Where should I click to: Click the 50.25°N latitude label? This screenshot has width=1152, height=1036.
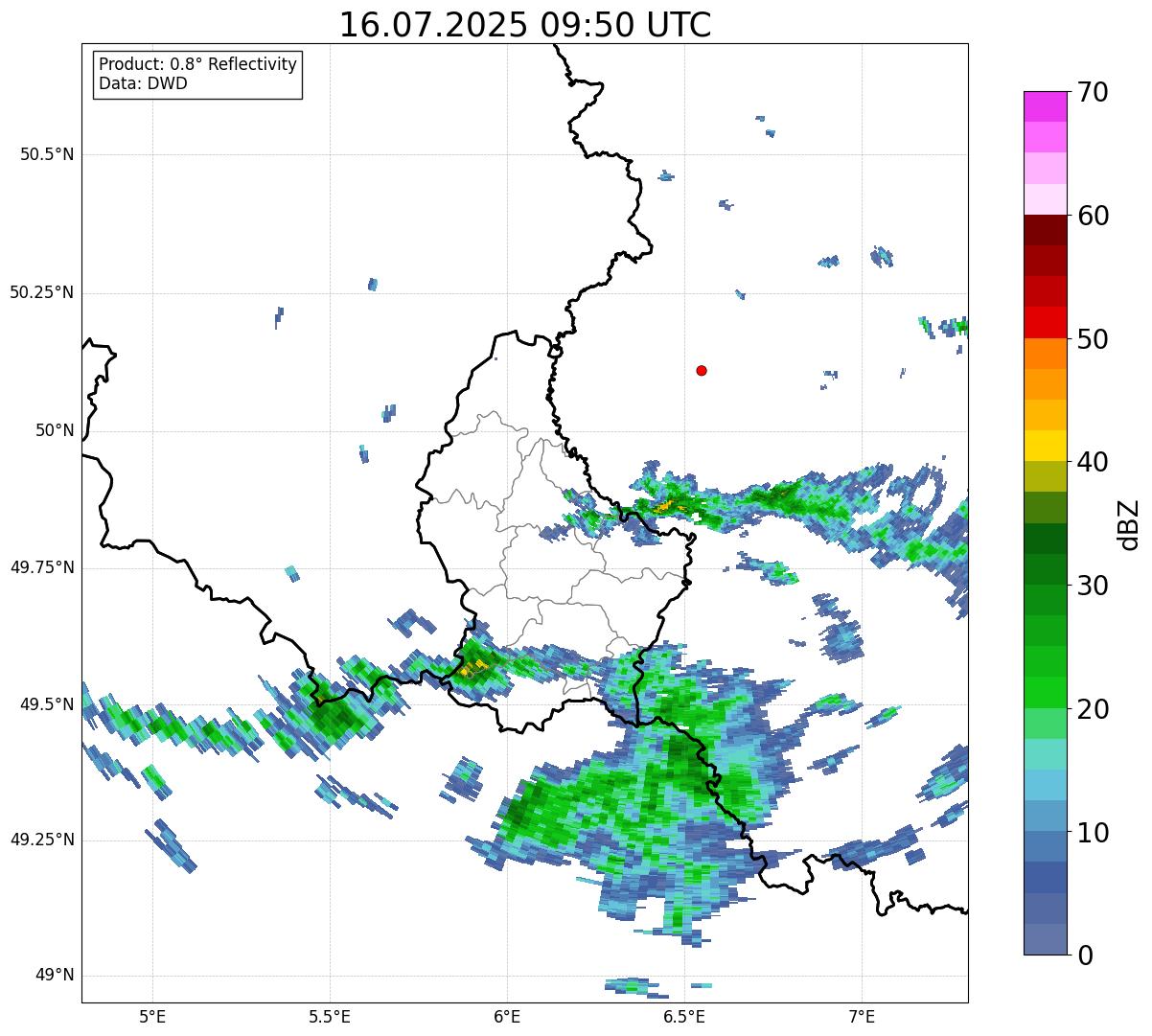click(42, 292)
